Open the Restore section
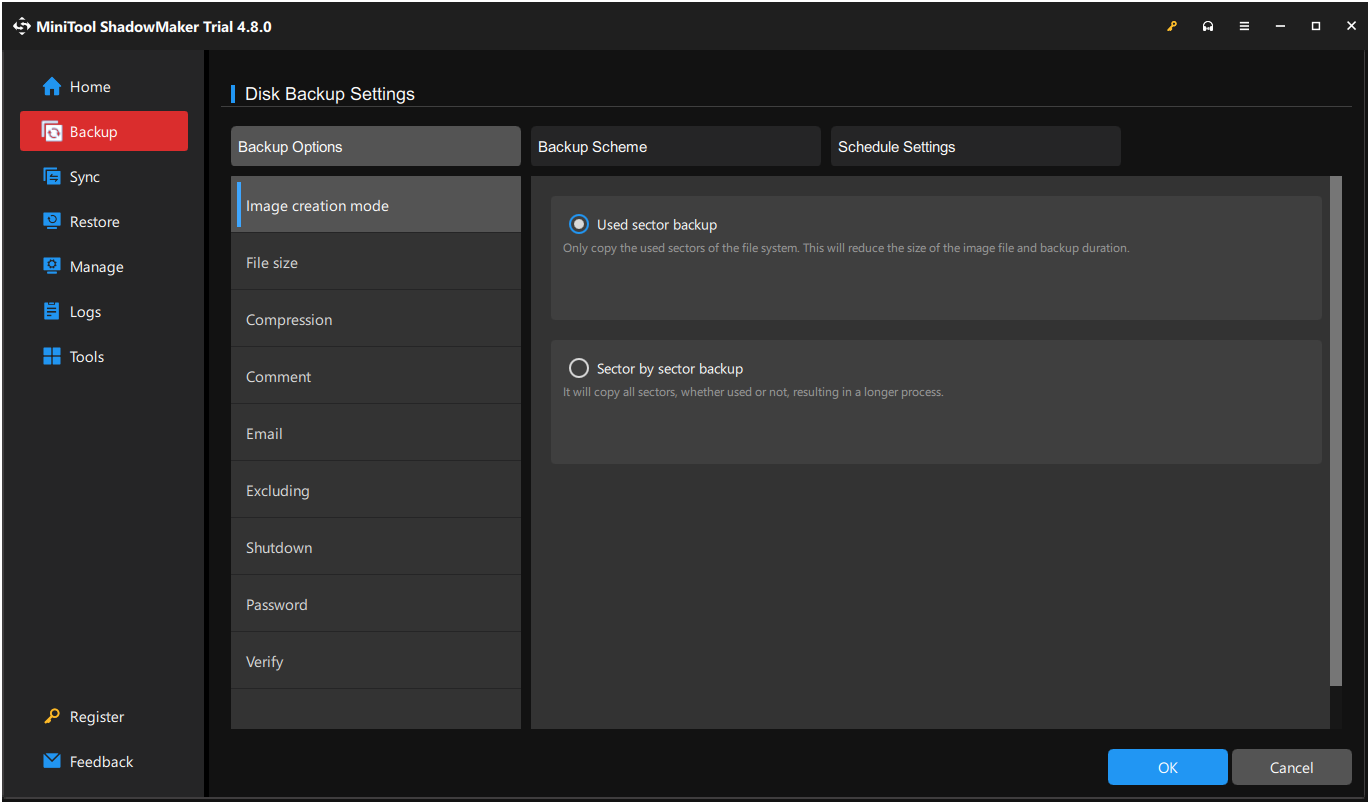The width and height of the screenshot is (1371, 805). [92, 221]
